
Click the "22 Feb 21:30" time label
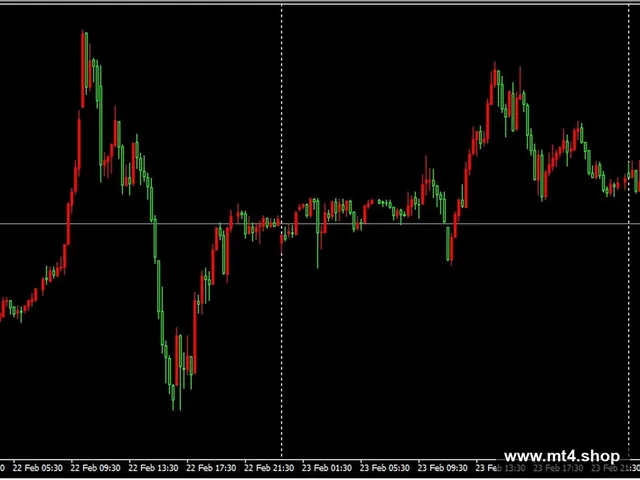269,468
